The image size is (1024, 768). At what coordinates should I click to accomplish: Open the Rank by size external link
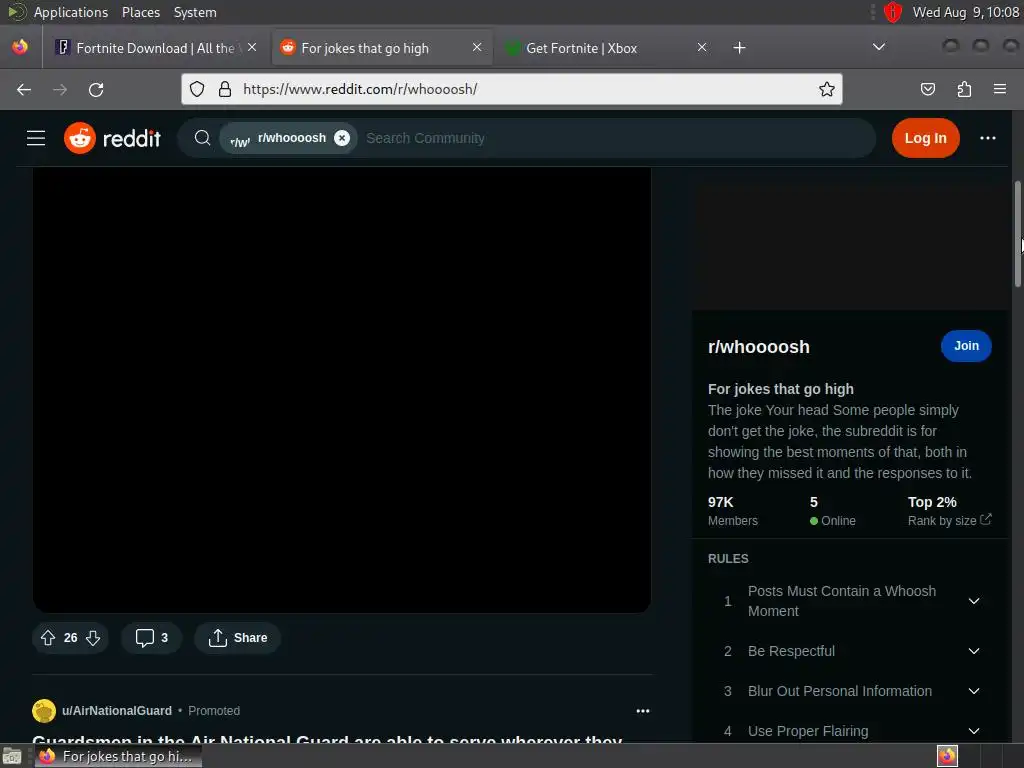pyautogui.click(x=950, y=520)
